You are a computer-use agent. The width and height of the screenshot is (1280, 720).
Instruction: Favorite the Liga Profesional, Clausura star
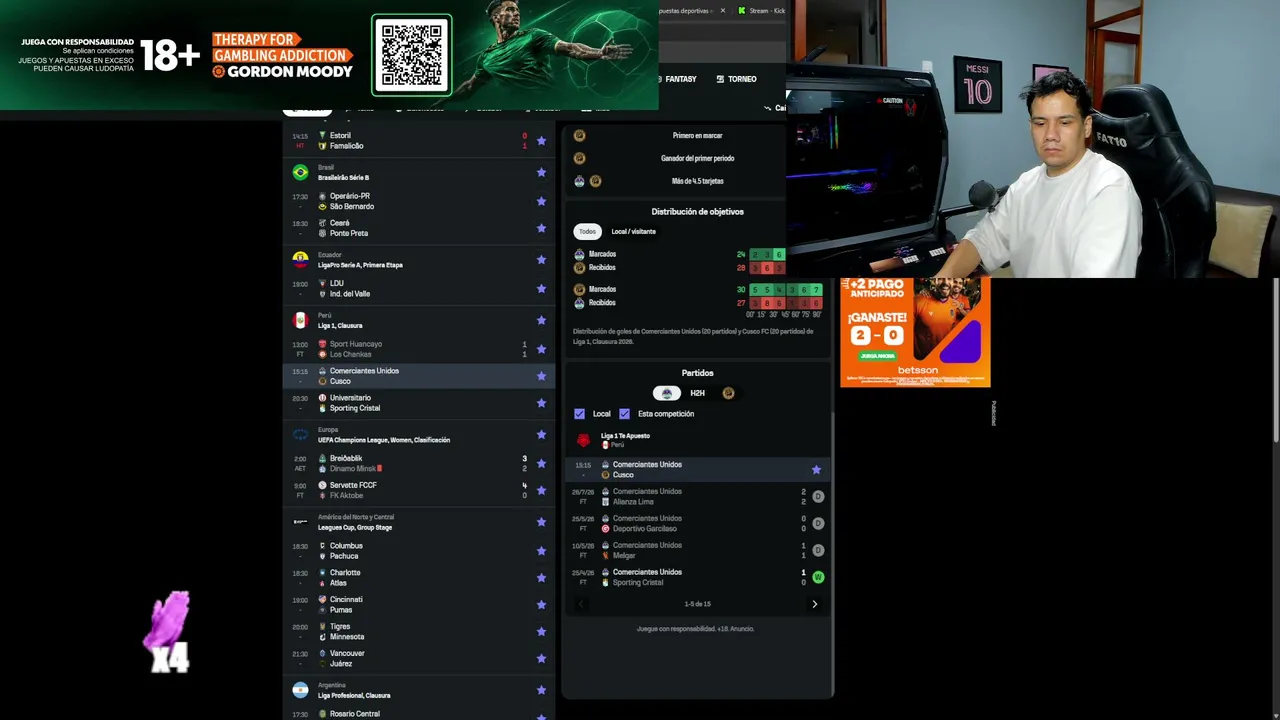541,690
